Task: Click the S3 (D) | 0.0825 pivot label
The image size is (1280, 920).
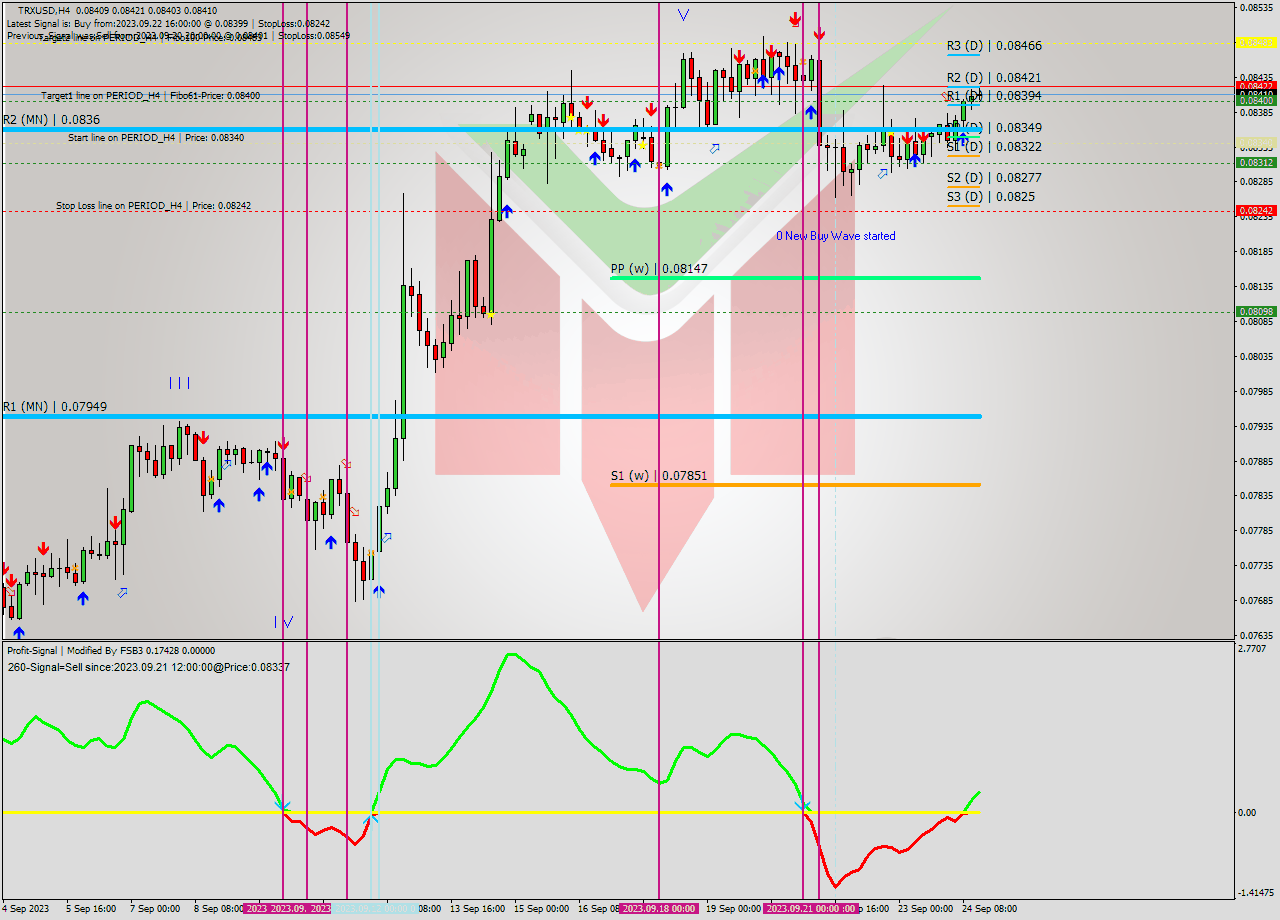Action: [x=990, y=197]
